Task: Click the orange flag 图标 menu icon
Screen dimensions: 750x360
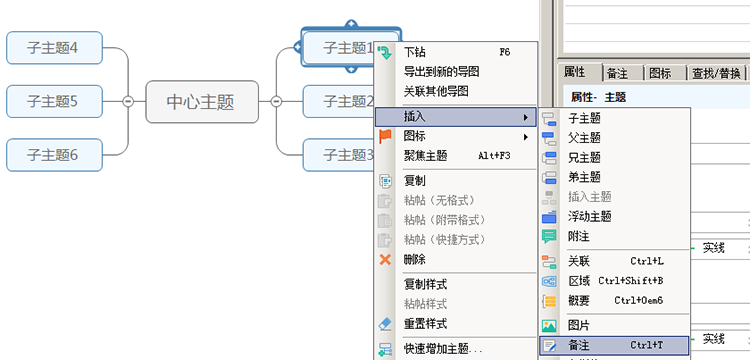Action: 385,136
